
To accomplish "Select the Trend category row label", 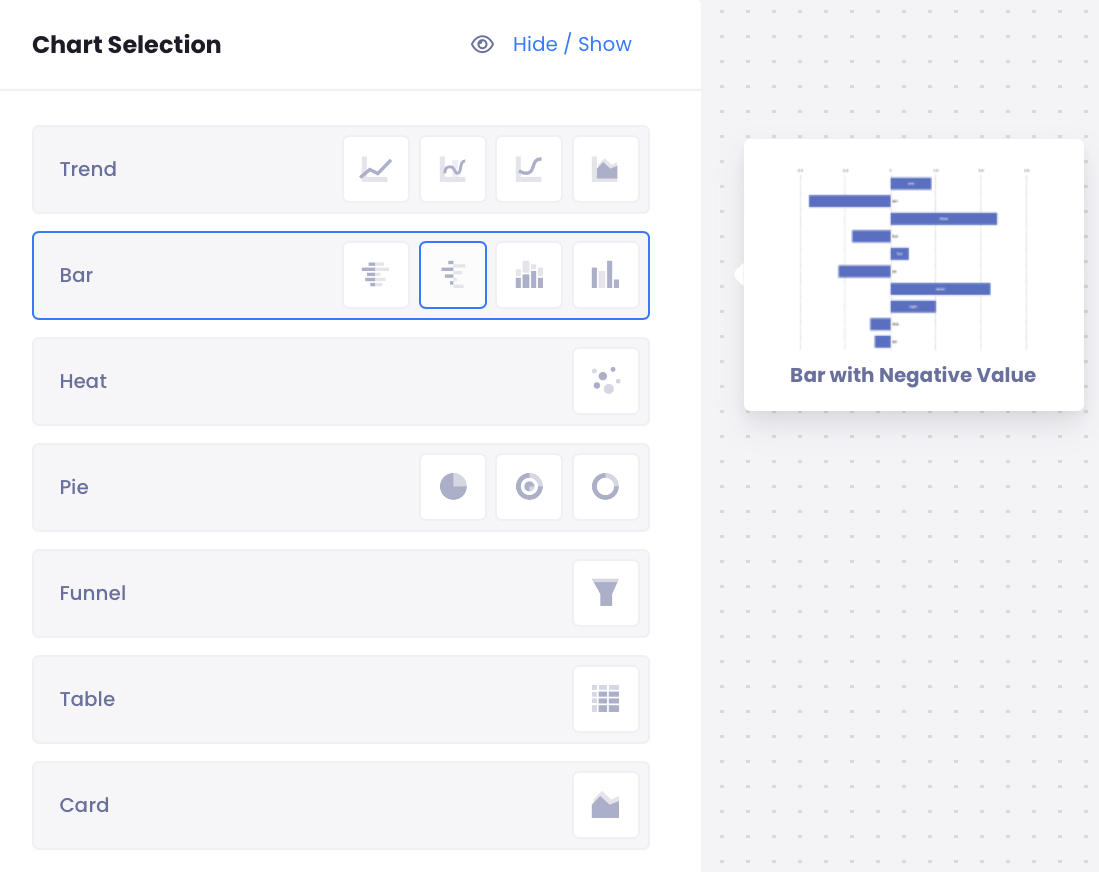I will pyautogui.click(x=88, y=169).
